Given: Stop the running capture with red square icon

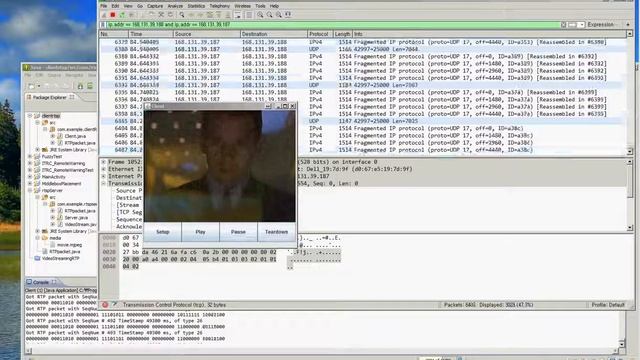Looking at the screenshot, I should pos(113,15).
